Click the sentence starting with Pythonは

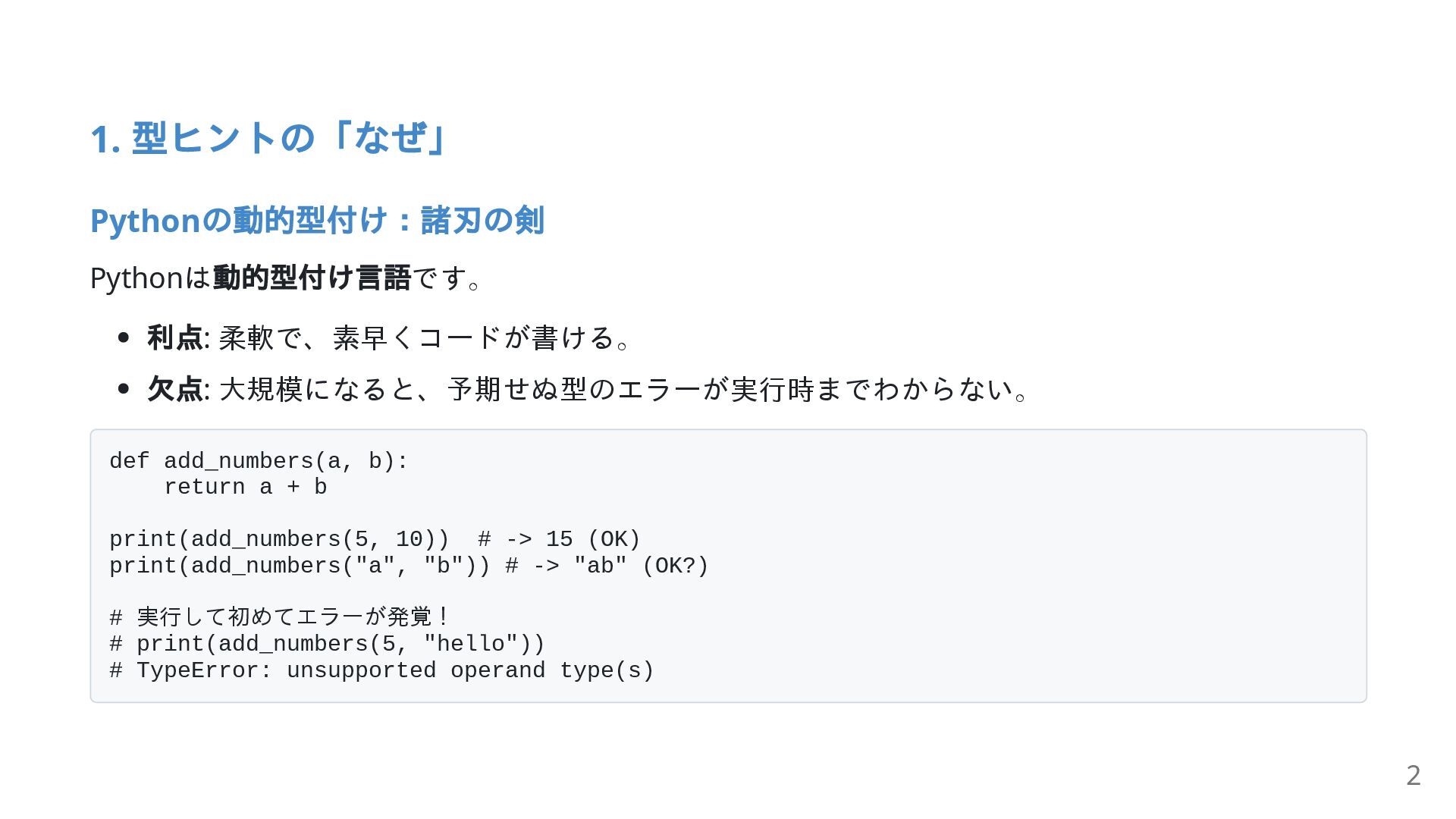(x=286, y=278)
